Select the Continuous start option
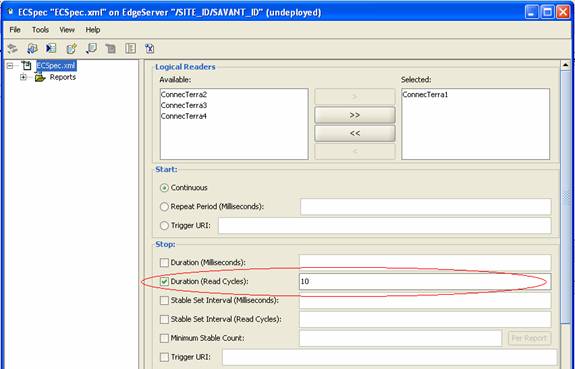Viewport: 575px width, 369px height. (x=164, y=188)
